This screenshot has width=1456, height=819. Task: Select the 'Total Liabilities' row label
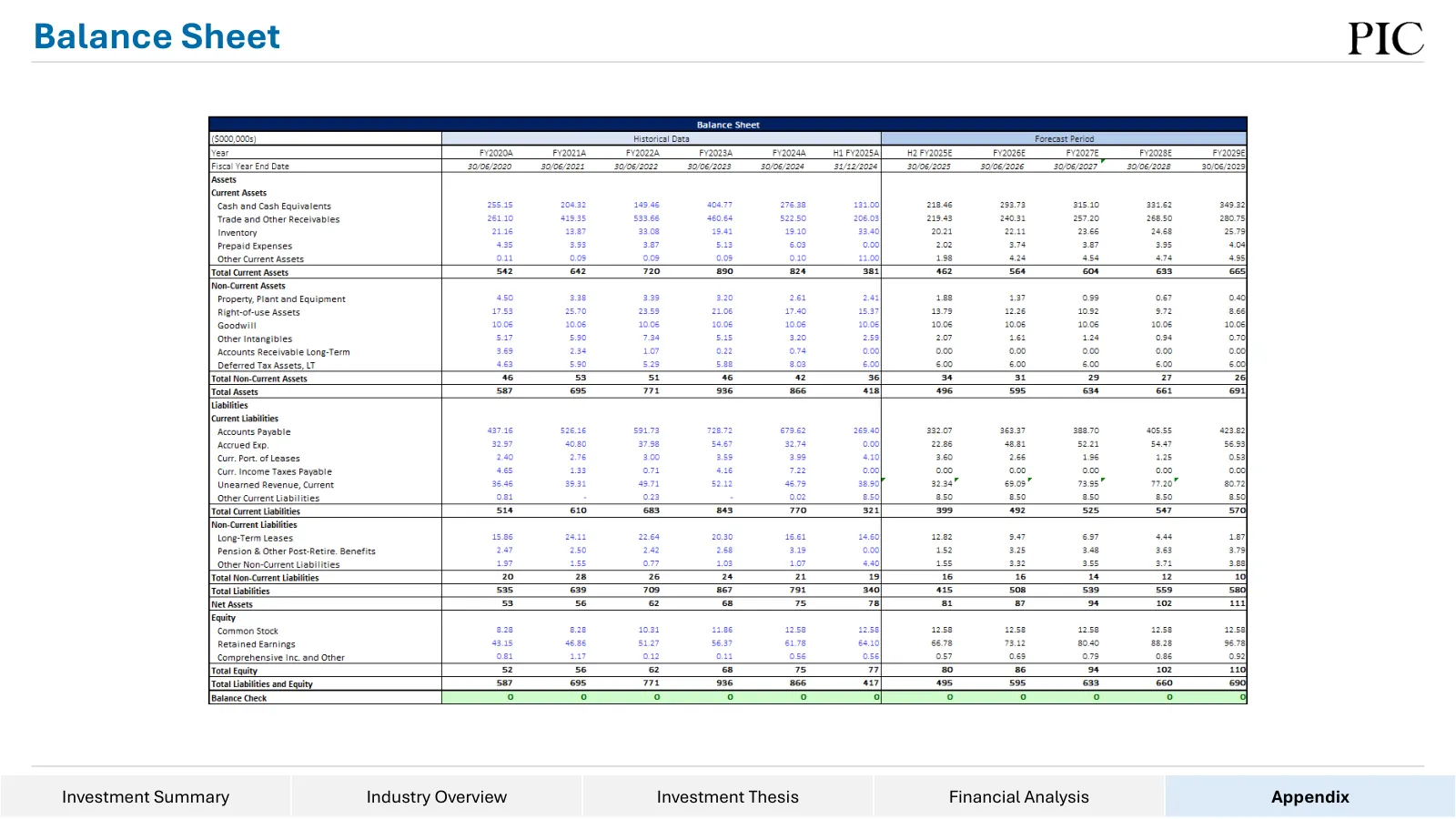tap(240, 591)
